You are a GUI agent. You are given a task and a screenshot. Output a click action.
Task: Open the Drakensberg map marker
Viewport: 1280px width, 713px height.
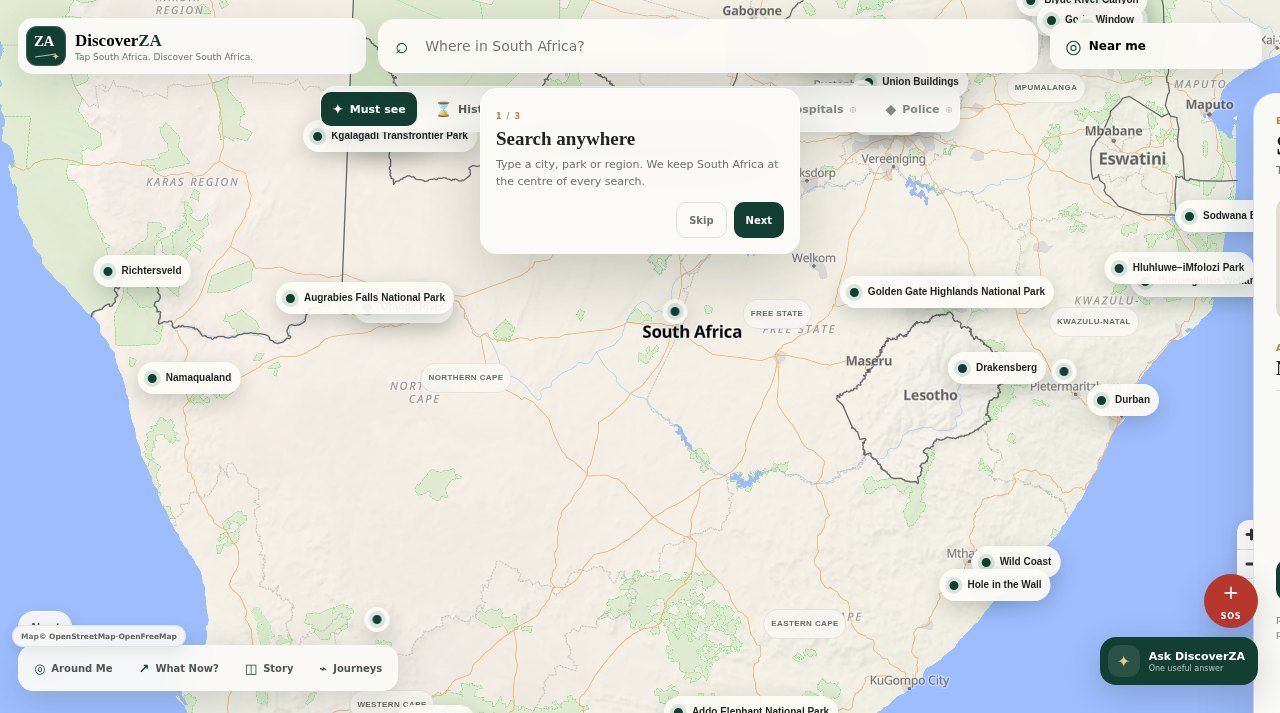click(x=997, y=368)
